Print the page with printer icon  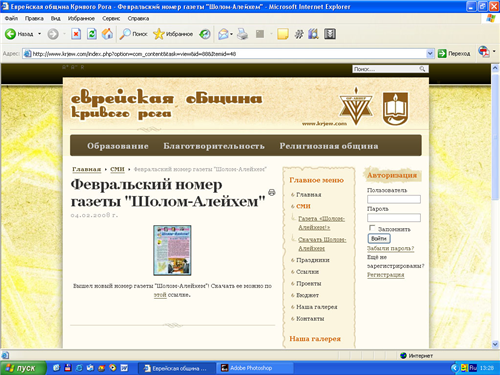tap(243, 34)
